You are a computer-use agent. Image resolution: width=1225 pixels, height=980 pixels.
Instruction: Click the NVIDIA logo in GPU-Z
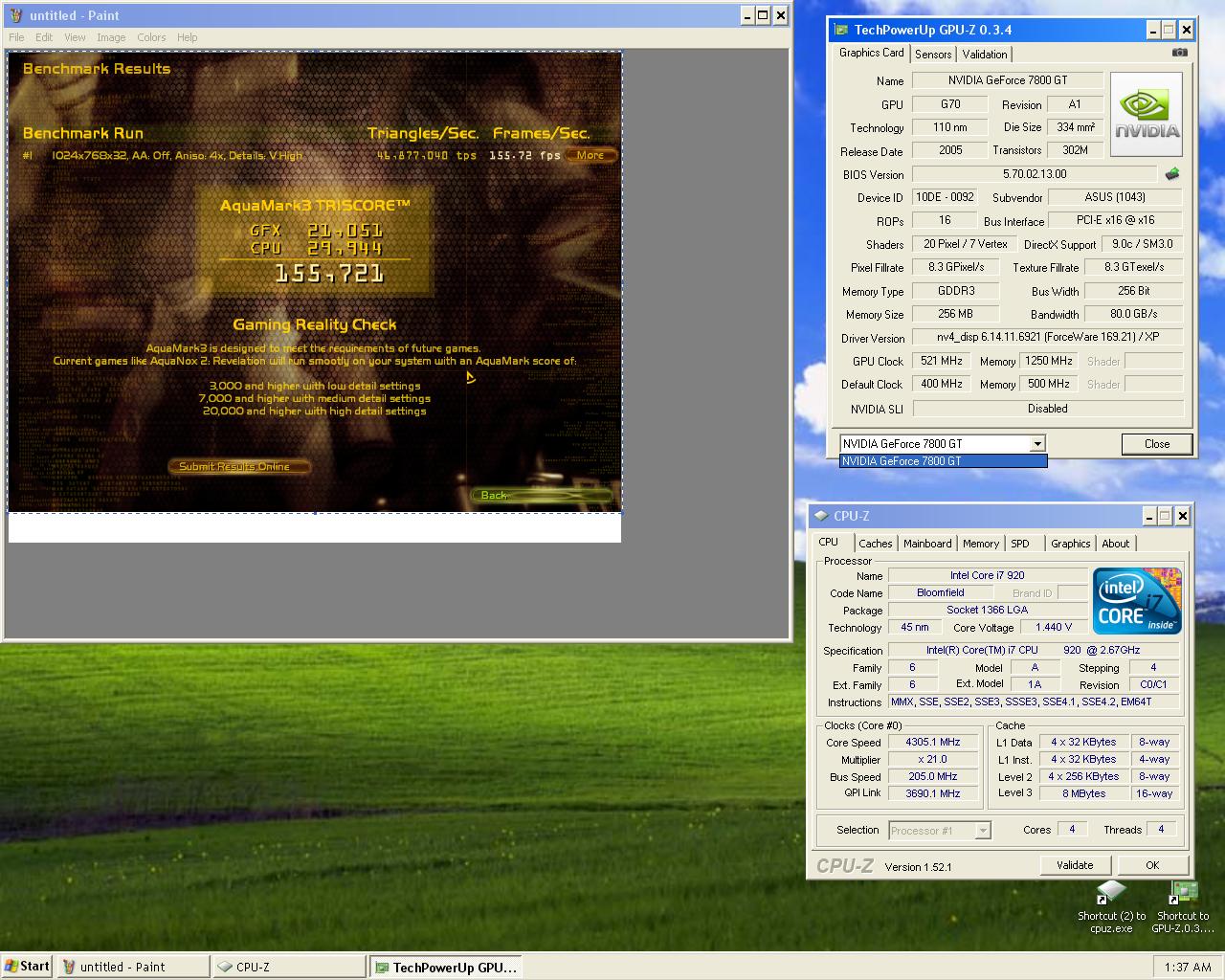(1147, 114)
